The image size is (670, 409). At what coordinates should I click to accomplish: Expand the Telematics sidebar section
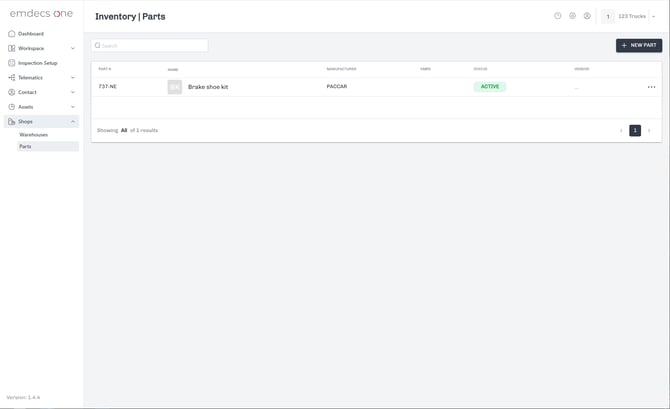(x=41, y=77)
